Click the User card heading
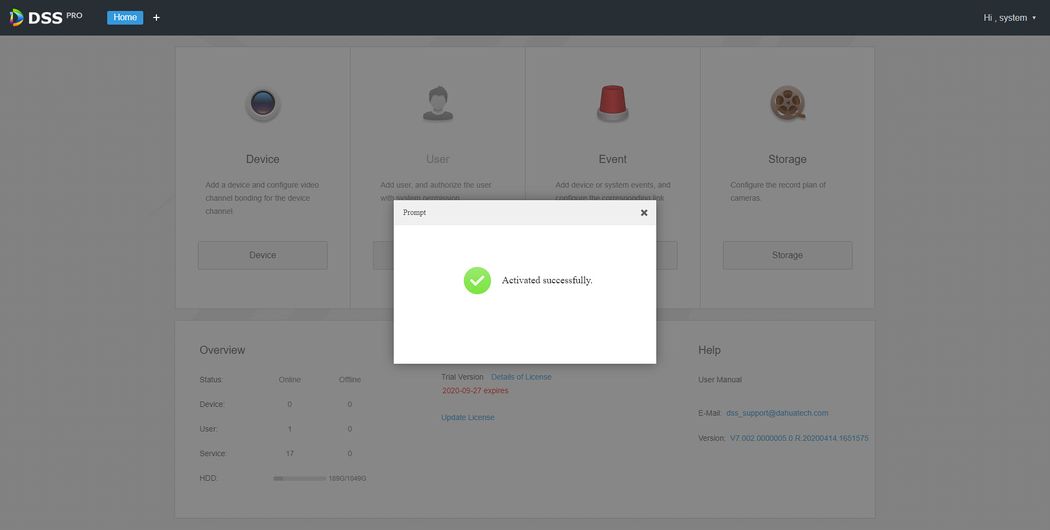This screenshot has width=1050, height=530. [x=438, y=159]
